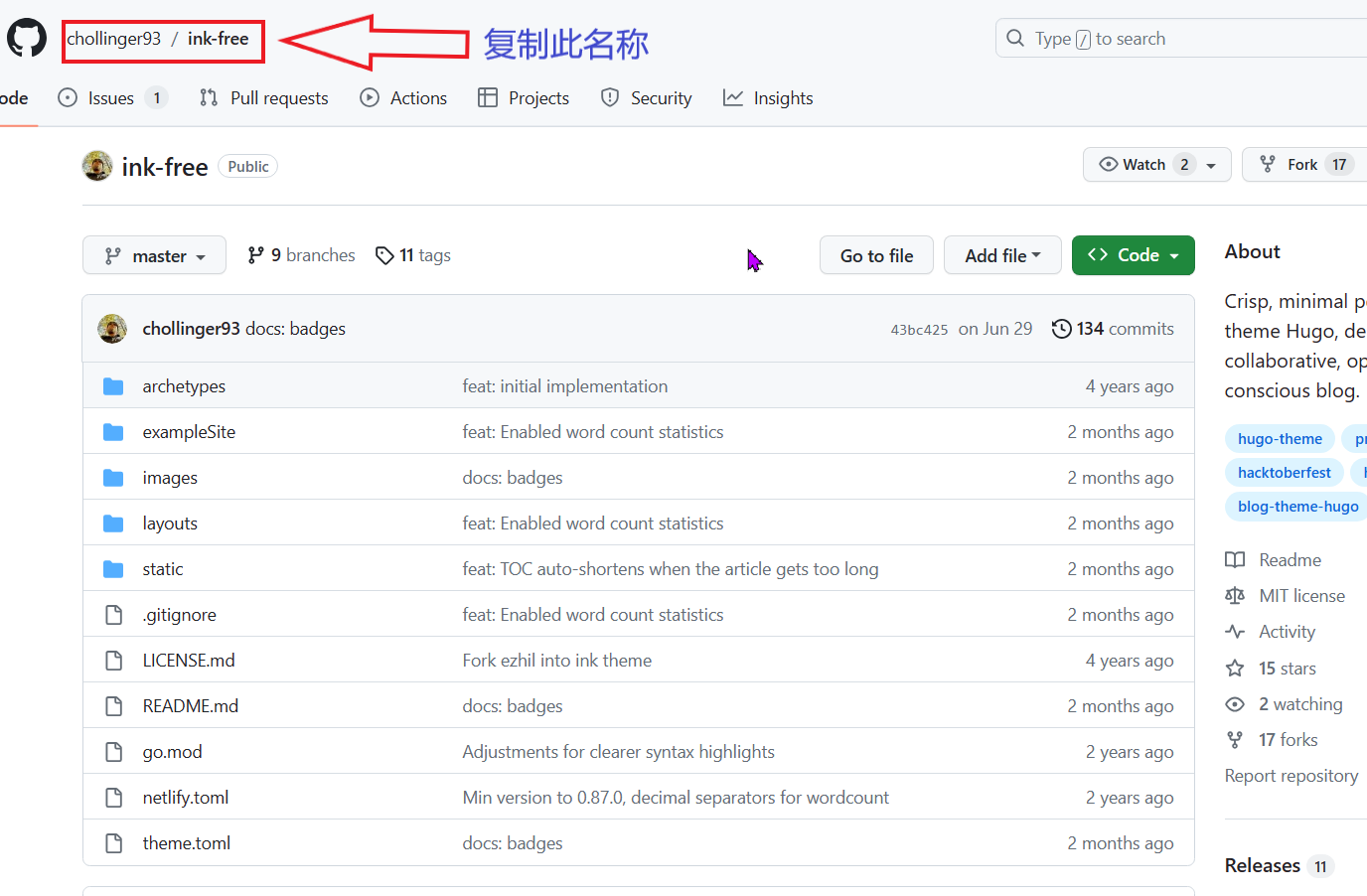1367x896 pixels.
Task: Open the Add file dropdown
Action: [1001, 255]
